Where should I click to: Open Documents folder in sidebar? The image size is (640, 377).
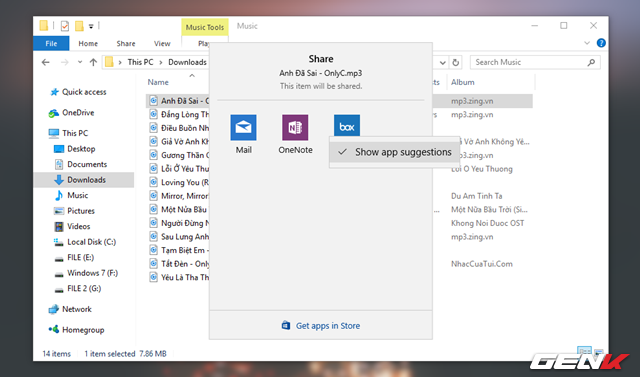click(x=81, y=164)
